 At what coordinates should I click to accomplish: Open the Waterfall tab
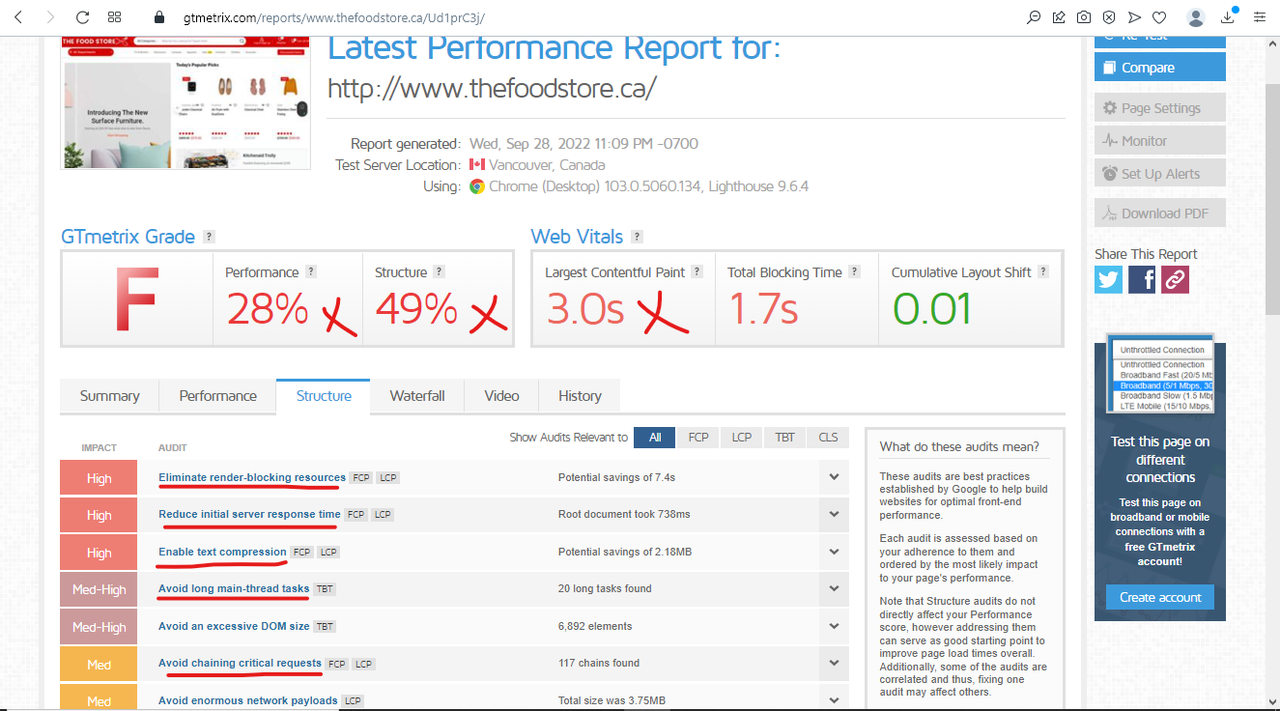coord(417,396)
